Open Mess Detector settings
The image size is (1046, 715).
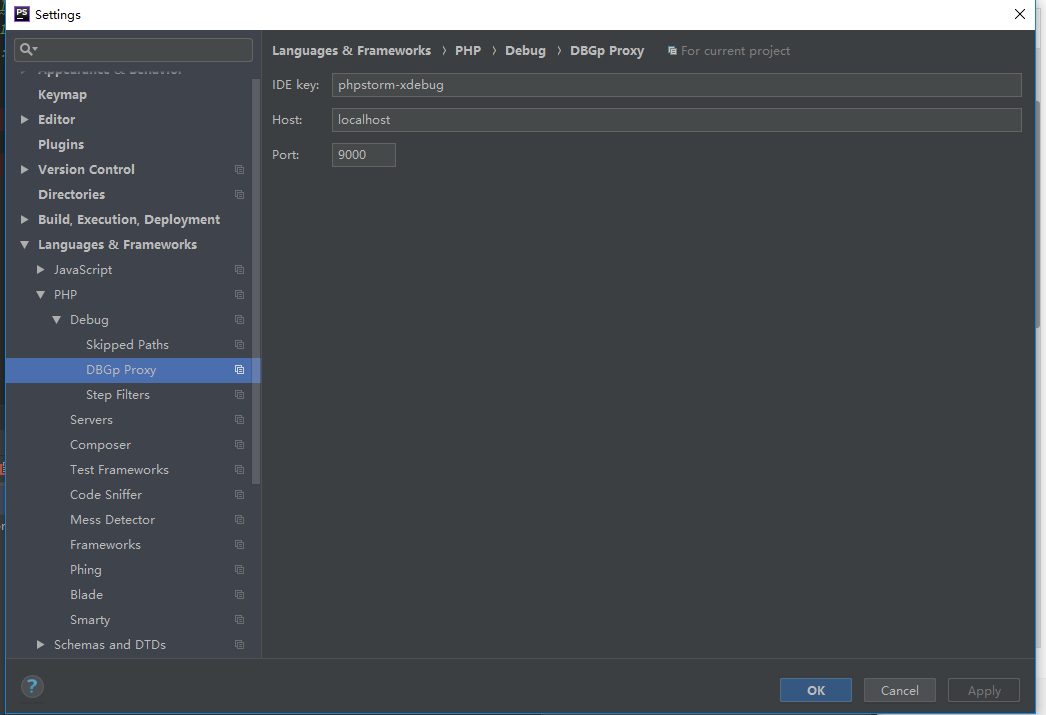click(112, 520)
